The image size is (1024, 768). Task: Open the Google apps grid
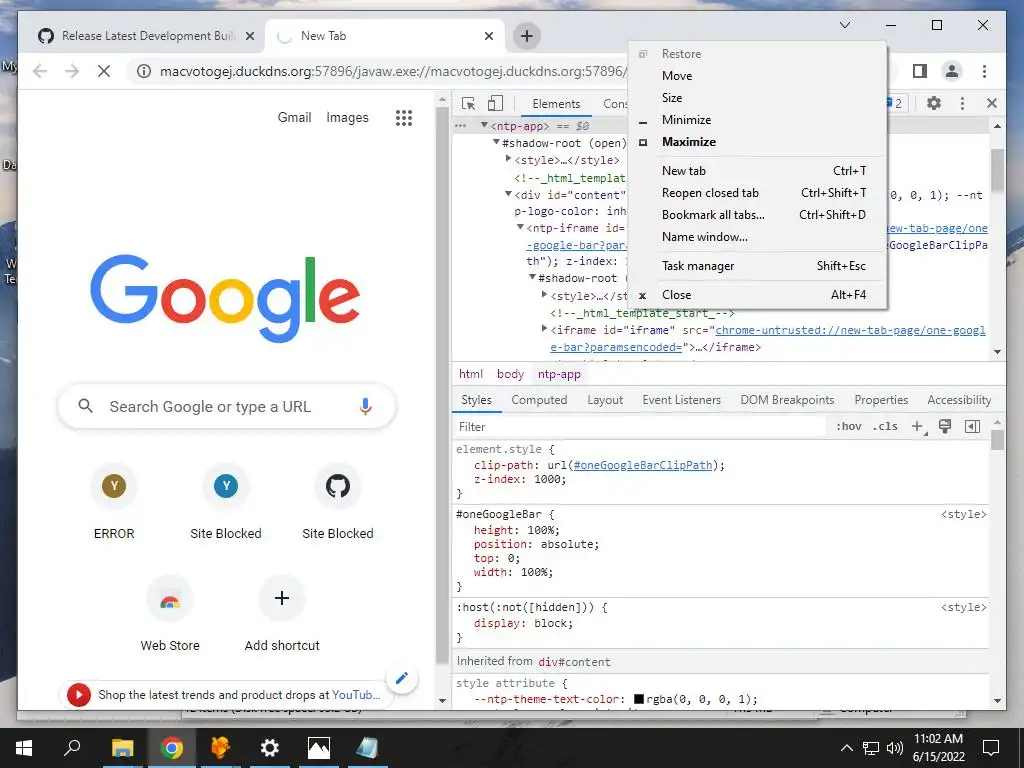pos(404,118)
